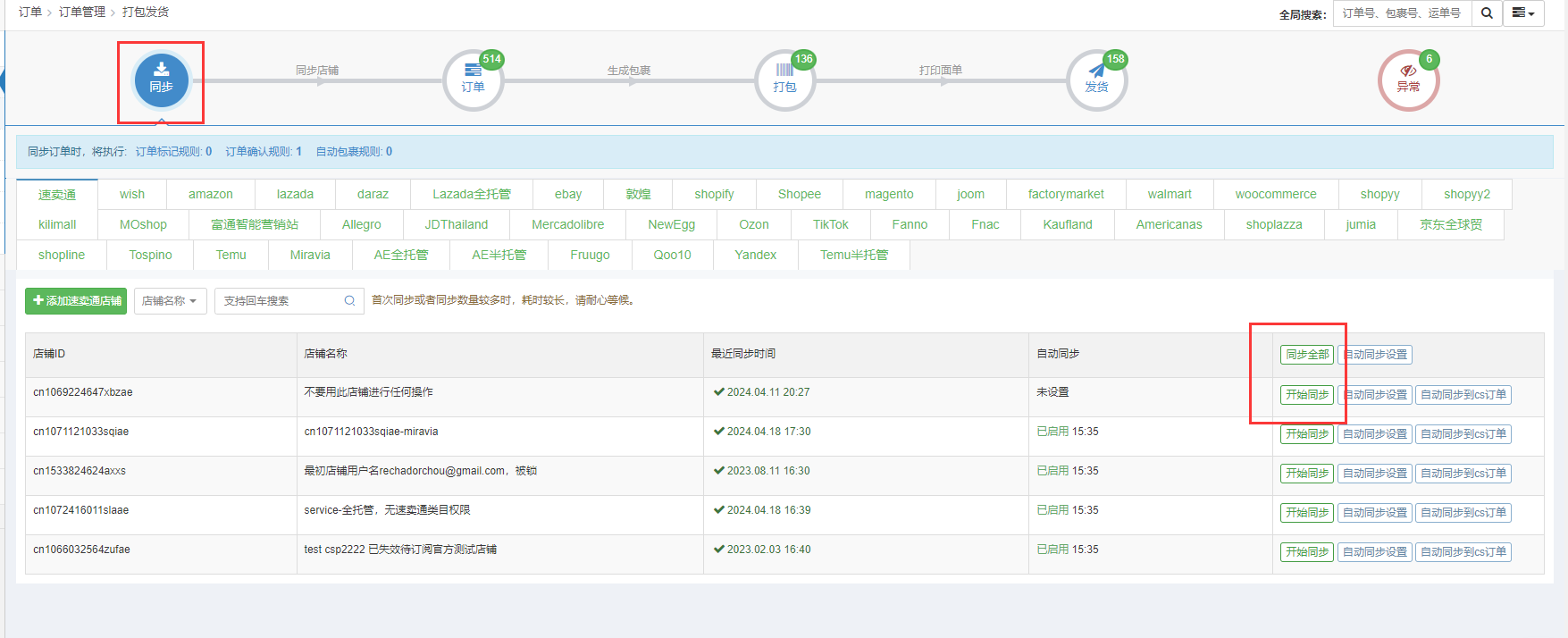Screen dimensions: 1568x638
Task: Click 自动同步到cs订单 for cn1069224647xbzae
Action: (x=1463, y=395)
